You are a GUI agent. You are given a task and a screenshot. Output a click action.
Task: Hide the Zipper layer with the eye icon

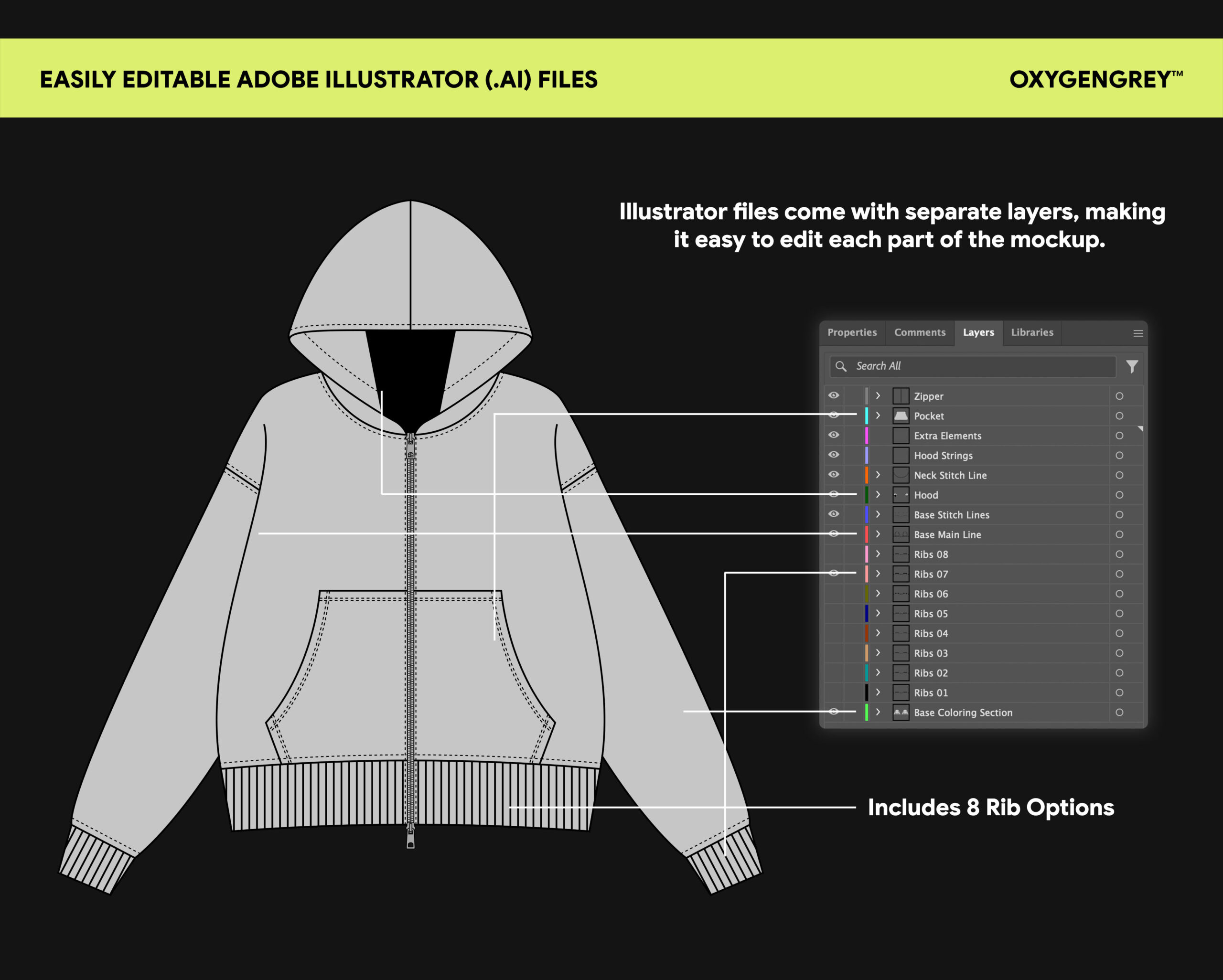[x=833, y=395]
